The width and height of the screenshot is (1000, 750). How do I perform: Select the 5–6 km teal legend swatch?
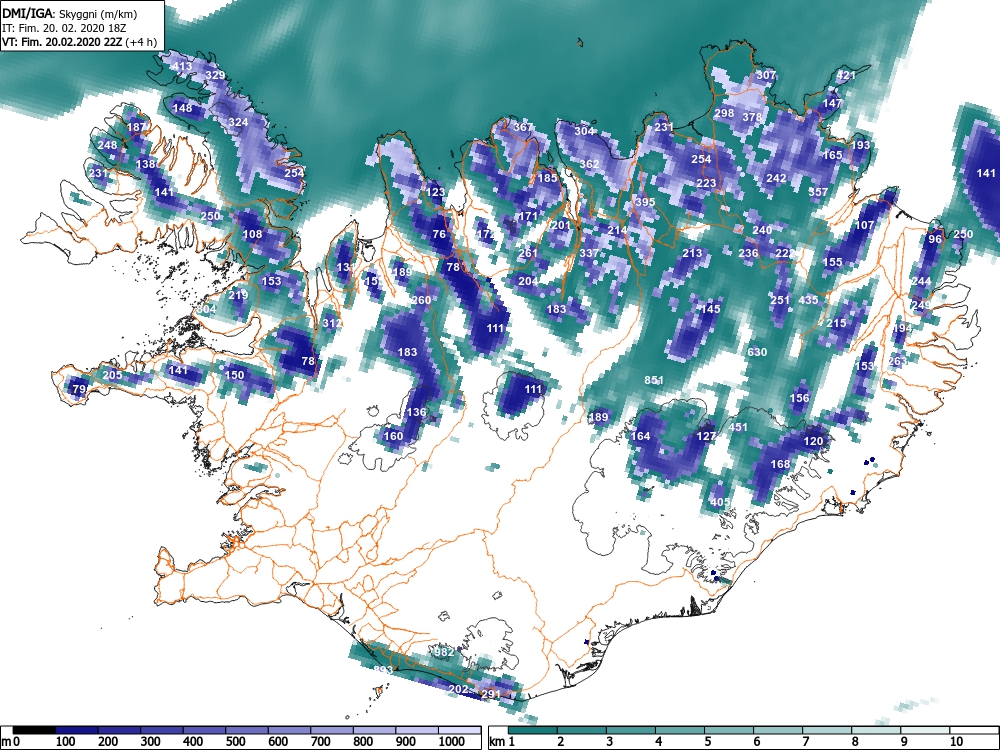pyautogui.click(x=729, y=730)
